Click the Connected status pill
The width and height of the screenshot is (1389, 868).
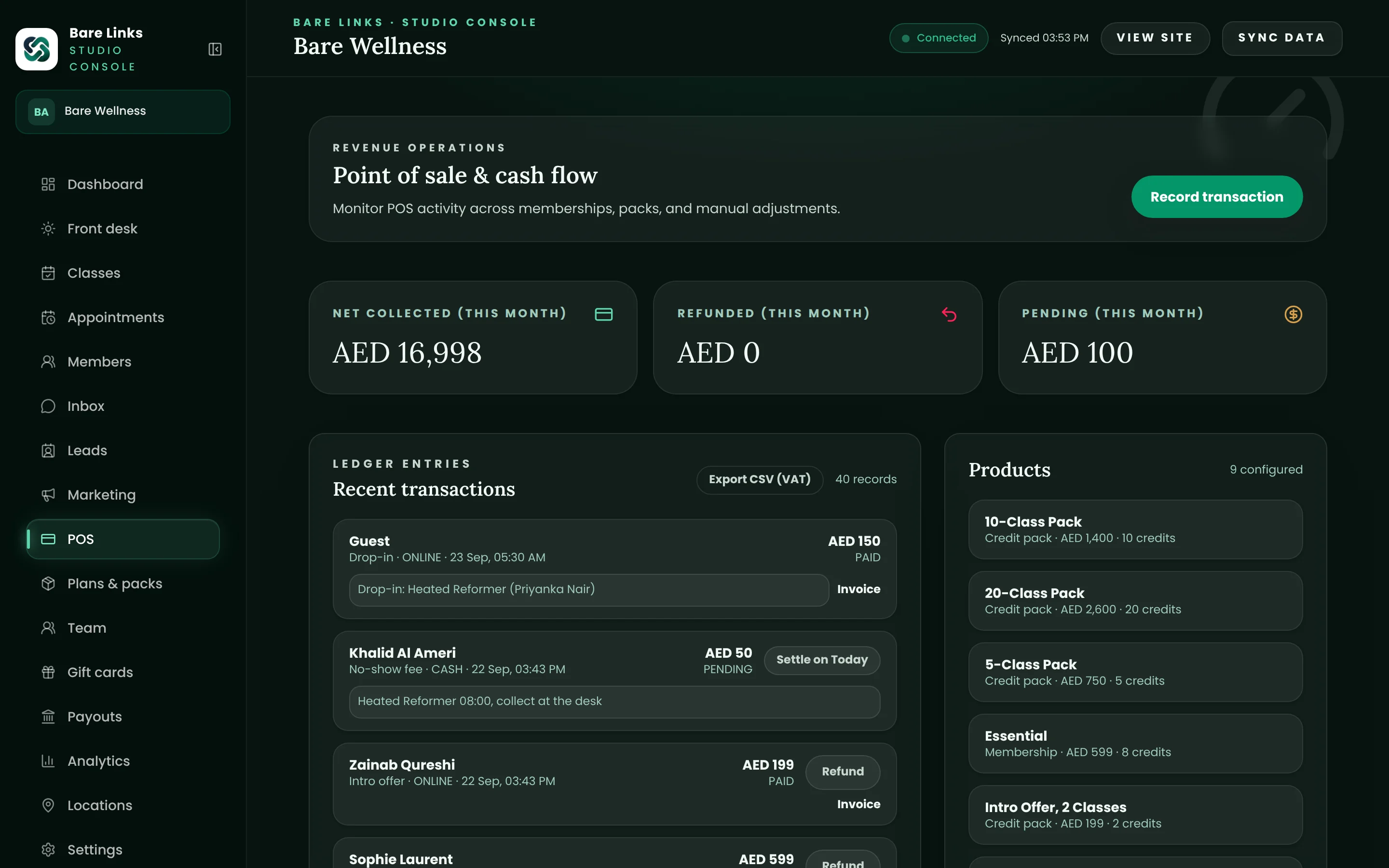tap(939, 38)
